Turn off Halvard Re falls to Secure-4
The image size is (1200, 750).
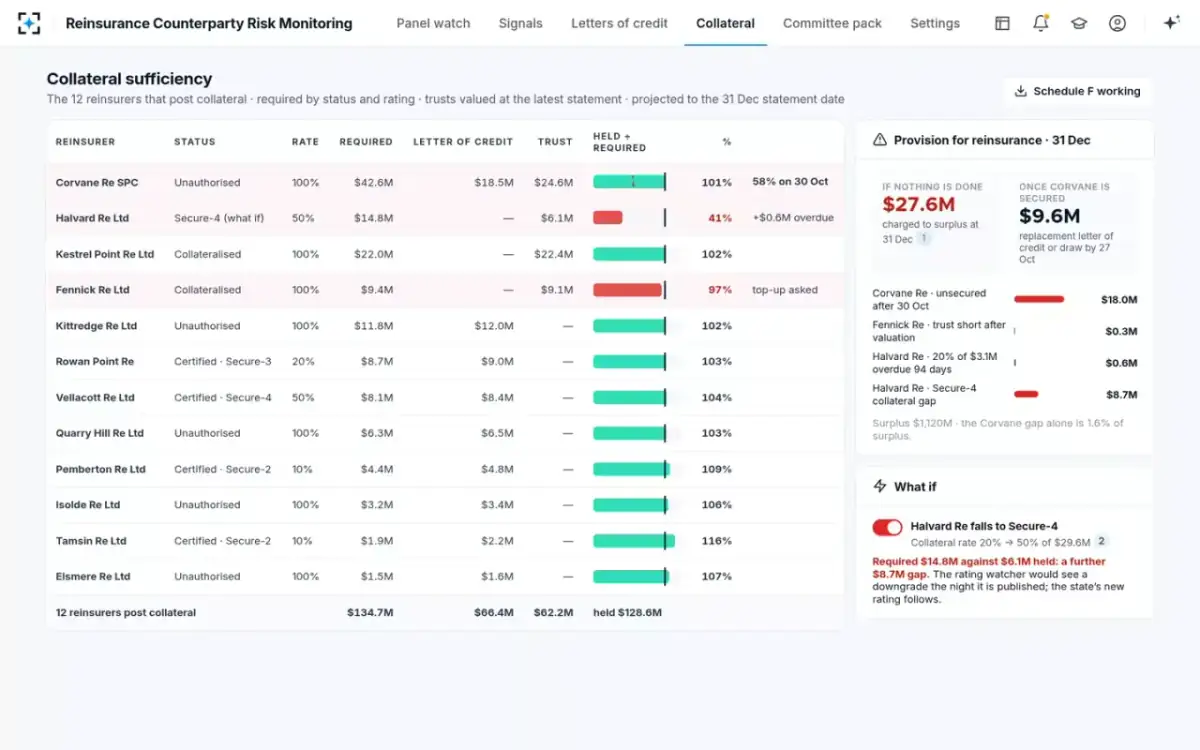[x=887, y=527]
